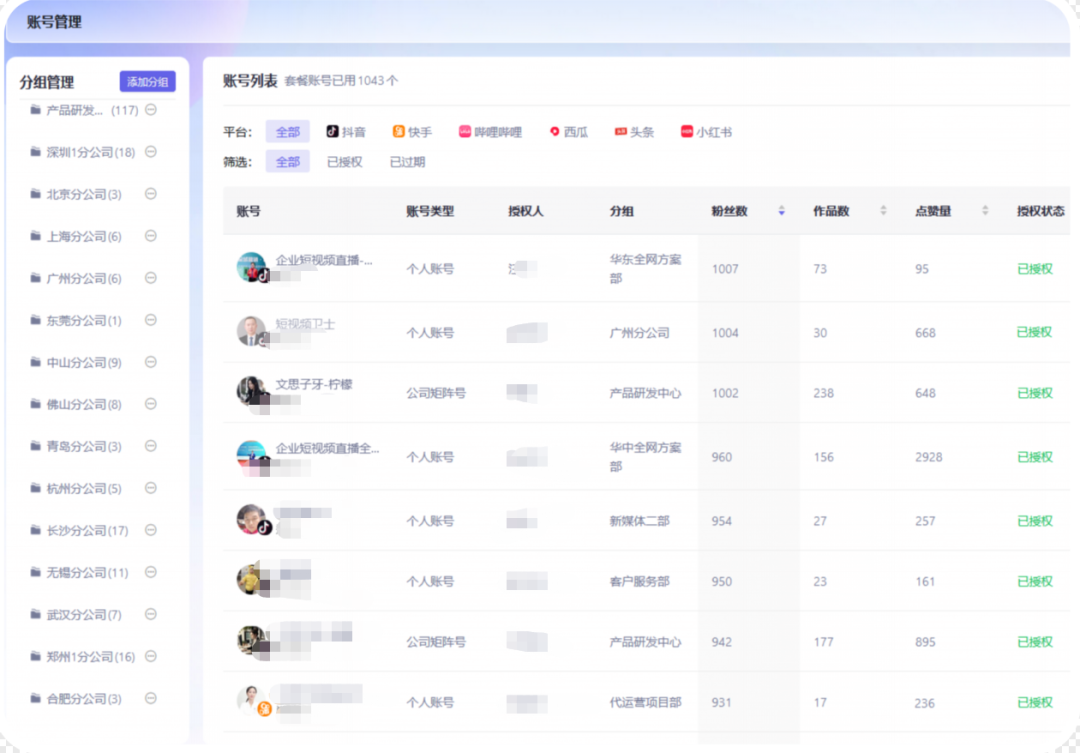Switch filter to 已授权 accounts
Image resolution: width=1080 pixels, height=753 pixels.
click(x=345, y=161)
